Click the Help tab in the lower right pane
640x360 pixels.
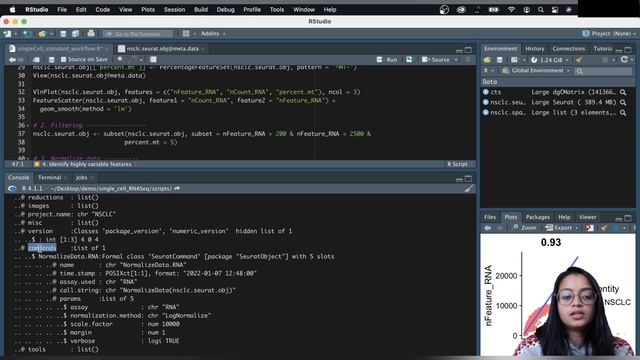[564, 217]
